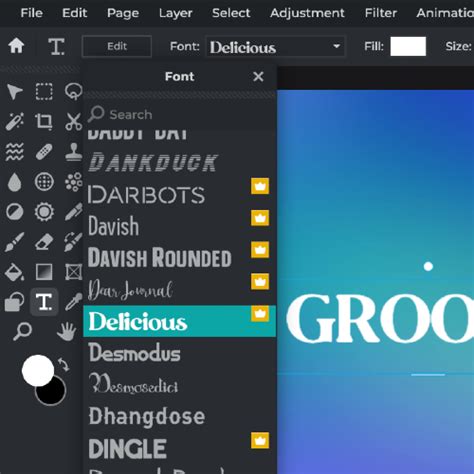Viewport: 474px width, 474px height.
Task: Open the File menu
Action: coord(32,13)
